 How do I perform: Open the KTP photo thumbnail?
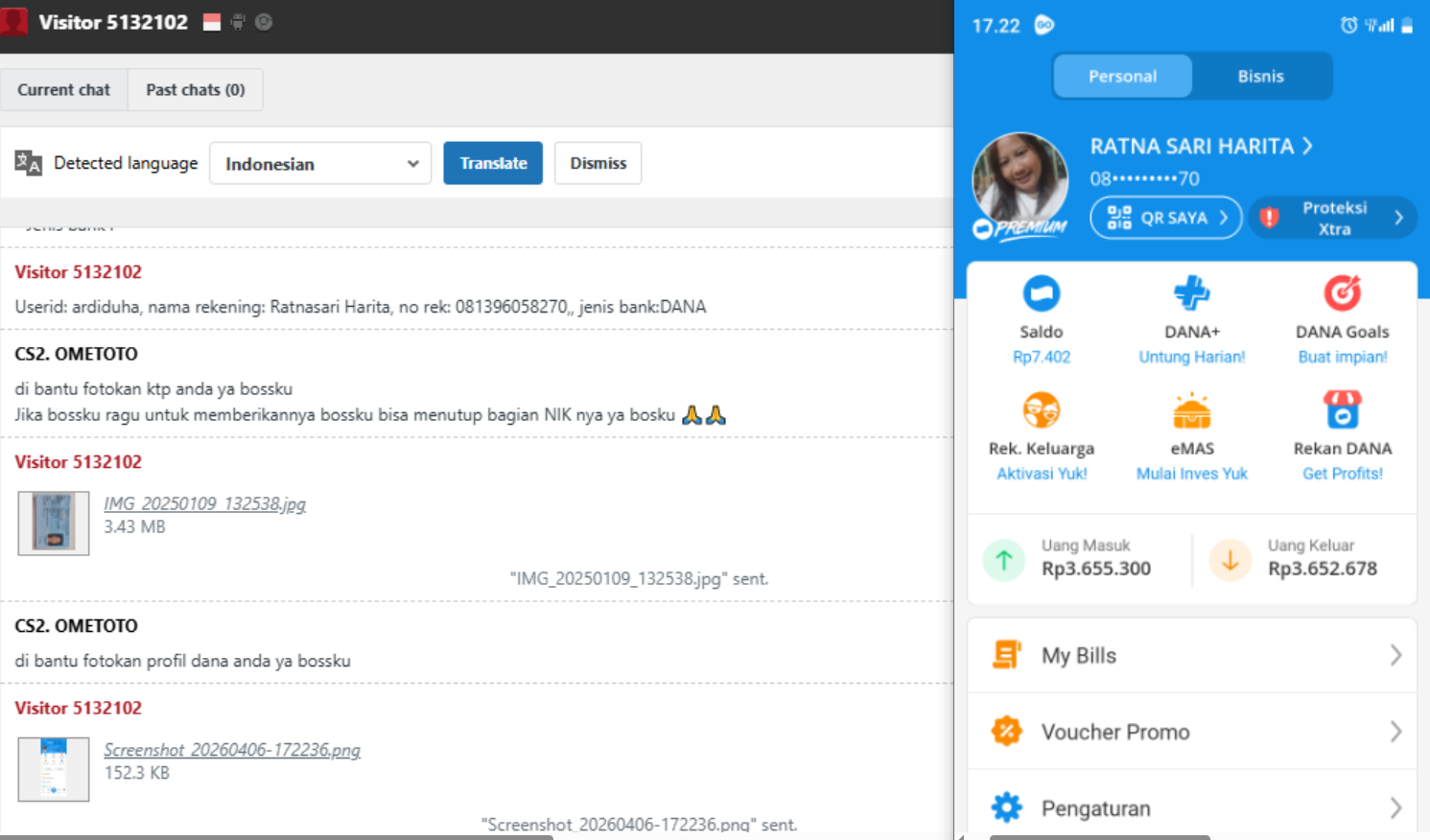click(x=54, y=524)
